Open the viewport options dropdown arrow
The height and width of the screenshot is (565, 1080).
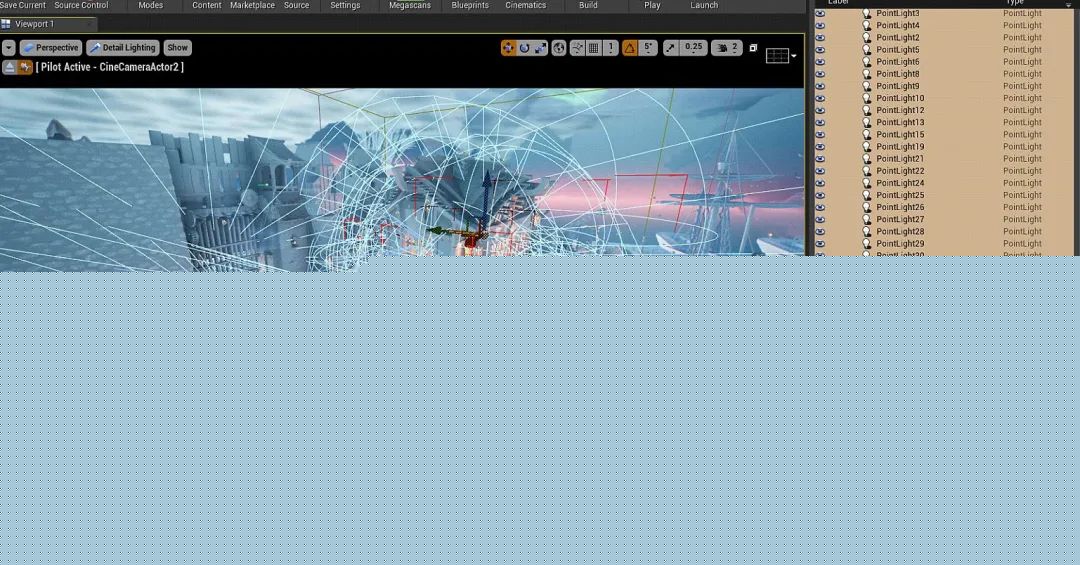coord(9,48)
